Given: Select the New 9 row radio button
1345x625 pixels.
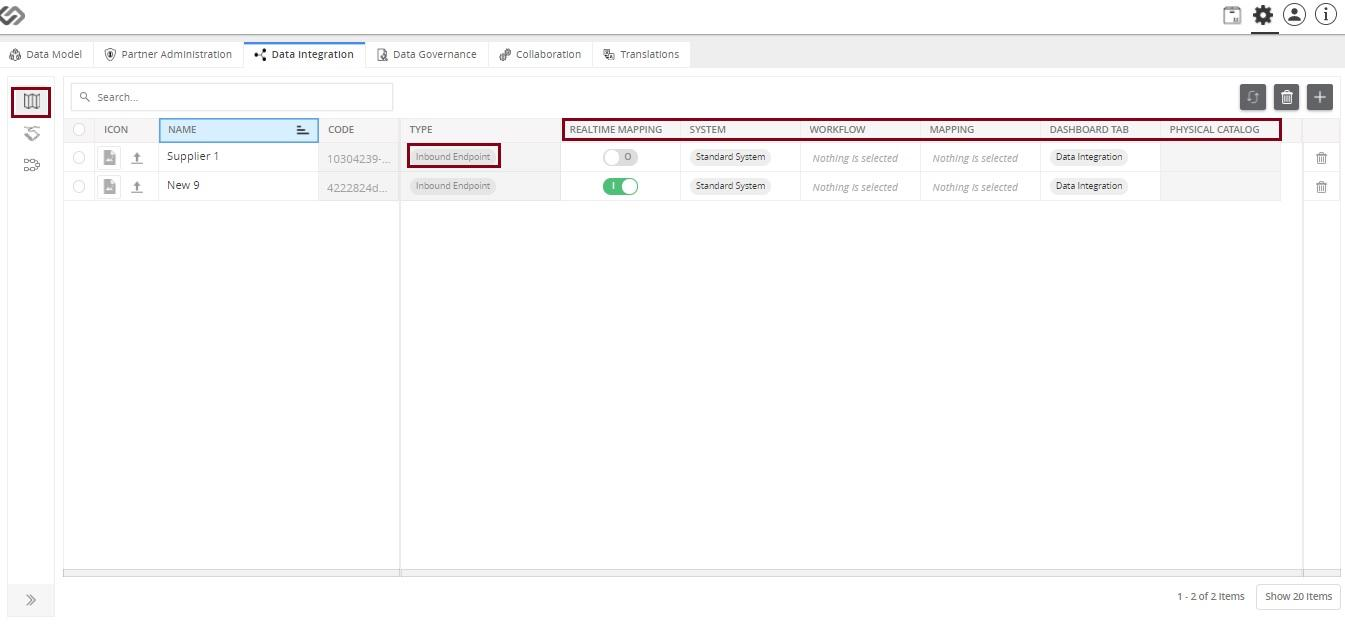Looking at the screenshot, I should pyautogui.click(x=79, y=187).
